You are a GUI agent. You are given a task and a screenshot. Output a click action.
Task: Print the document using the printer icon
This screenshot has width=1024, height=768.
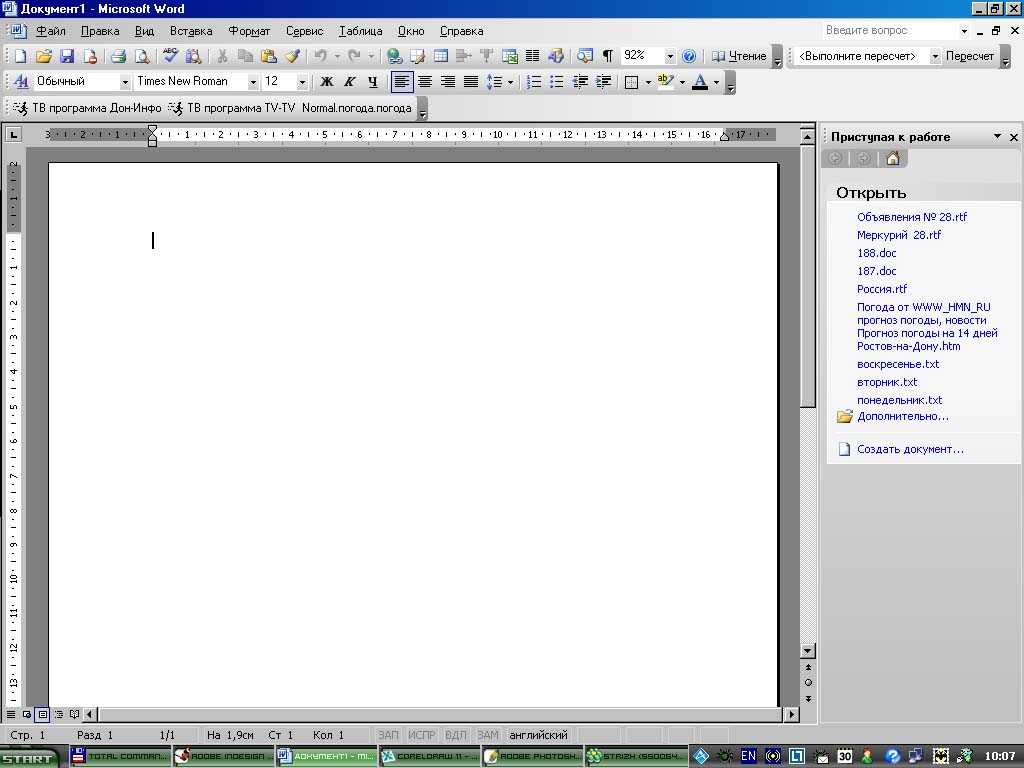point(118,56)
